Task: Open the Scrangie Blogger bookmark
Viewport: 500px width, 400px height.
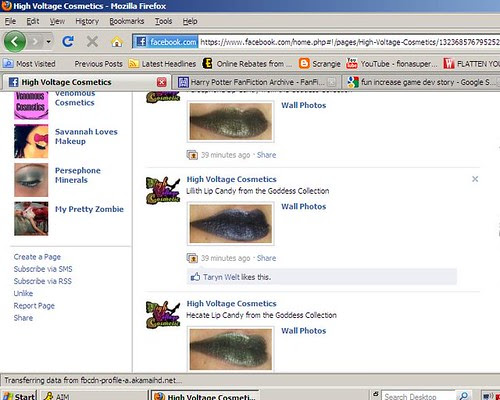Action: point(319,63)
